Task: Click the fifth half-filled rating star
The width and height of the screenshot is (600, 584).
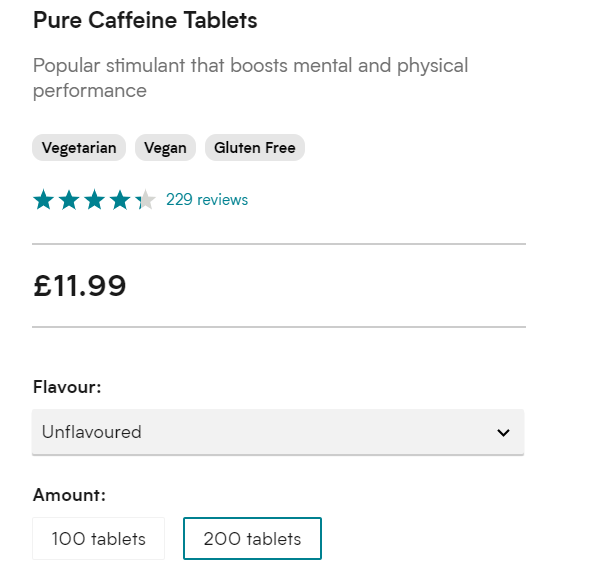Action: 145,200
